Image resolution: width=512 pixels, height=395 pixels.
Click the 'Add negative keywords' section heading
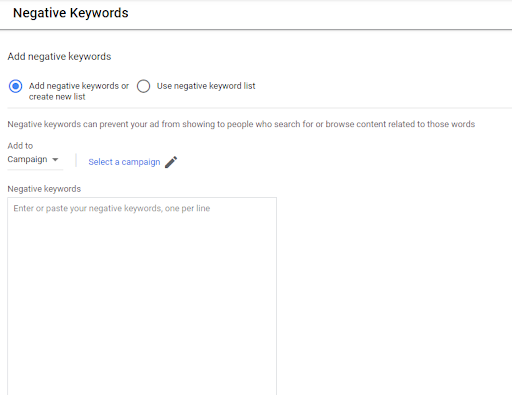pyautogui.click(x=59, y=57)
